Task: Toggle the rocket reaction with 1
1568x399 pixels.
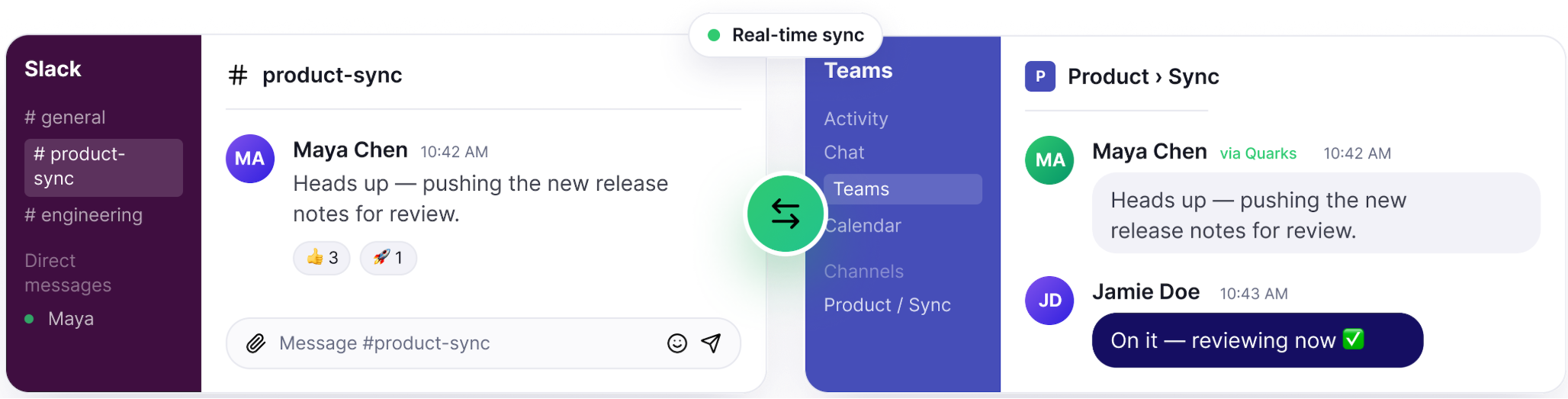Action: click(388, 258)
